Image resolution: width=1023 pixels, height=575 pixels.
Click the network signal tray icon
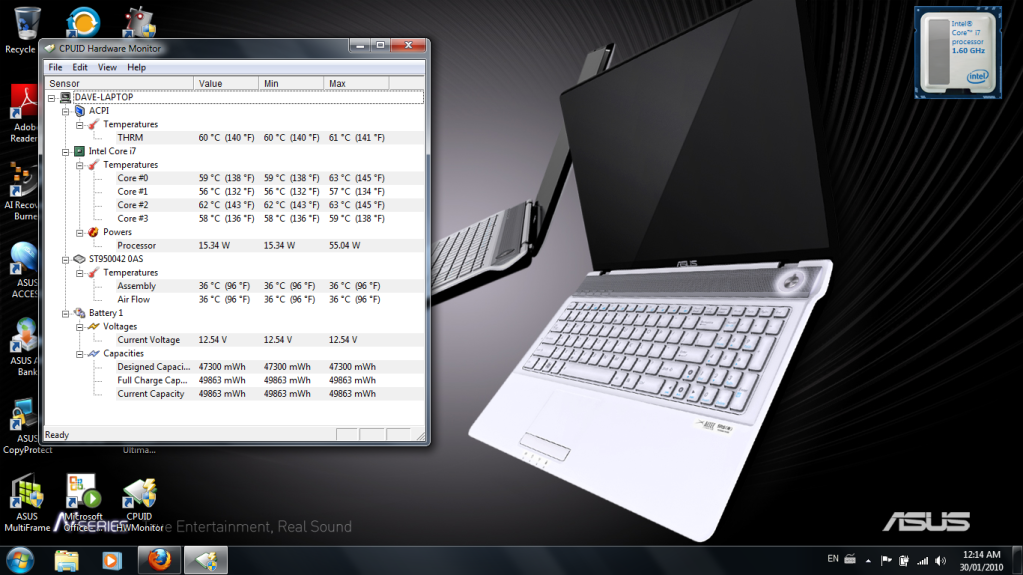coord(923,561)
